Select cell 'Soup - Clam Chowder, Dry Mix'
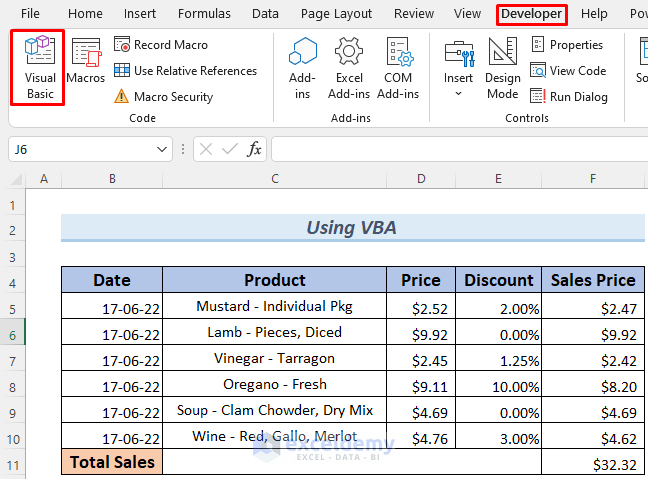This screenshot has width=648, height=479. 275,410
